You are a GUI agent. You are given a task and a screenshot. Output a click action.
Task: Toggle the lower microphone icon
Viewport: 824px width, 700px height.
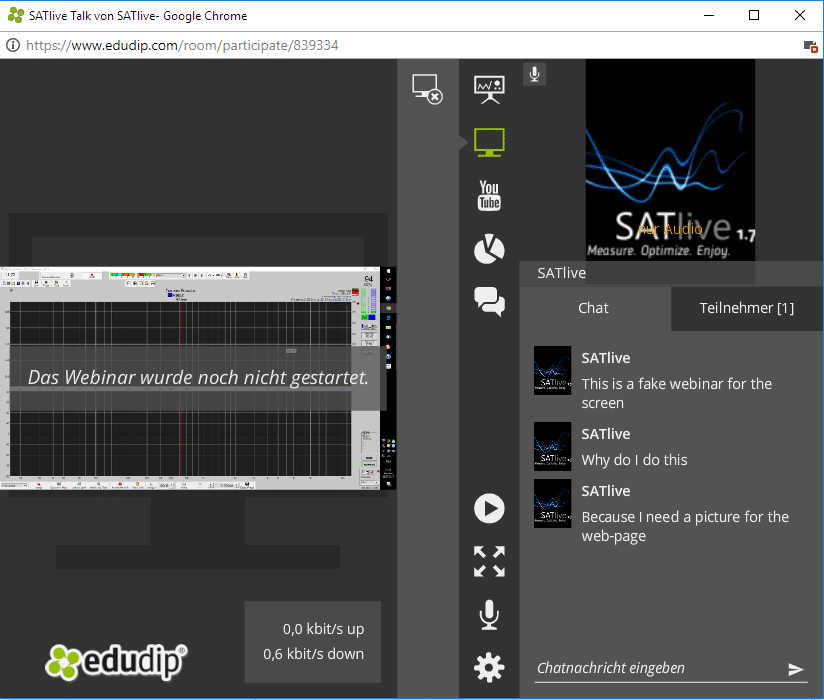489,614
